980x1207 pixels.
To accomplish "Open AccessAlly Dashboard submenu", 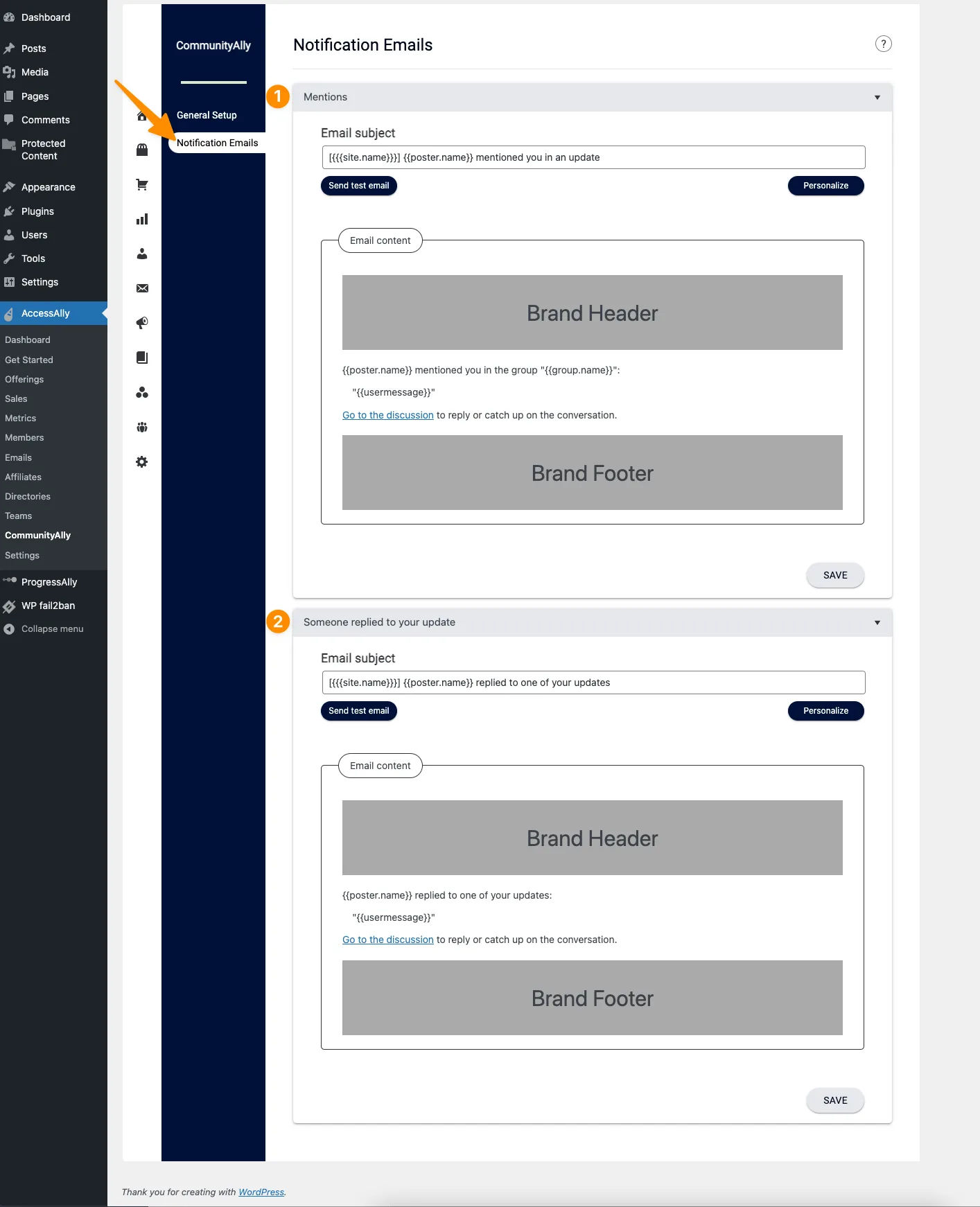I will pyautogui.click(x=28, y=340).
